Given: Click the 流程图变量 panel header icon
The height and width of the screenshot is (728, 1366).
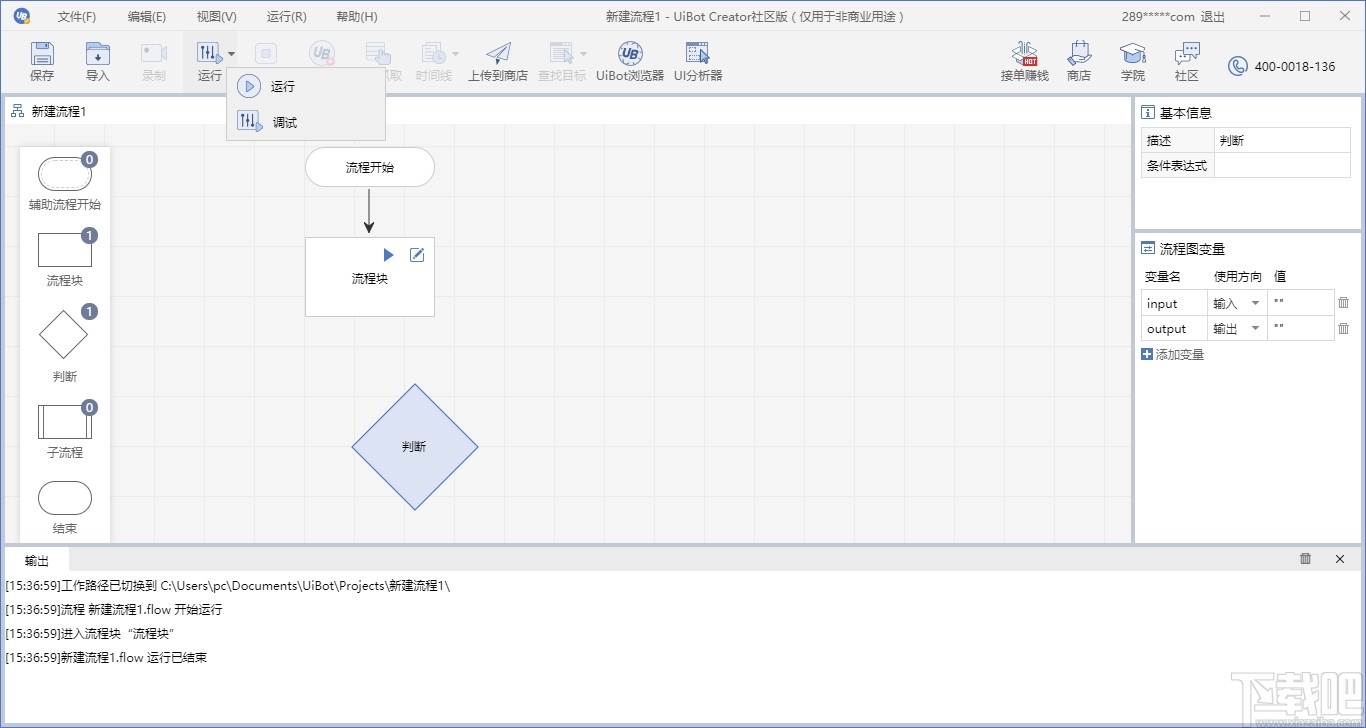Looking at the screenshot, I should point(1148,248).
